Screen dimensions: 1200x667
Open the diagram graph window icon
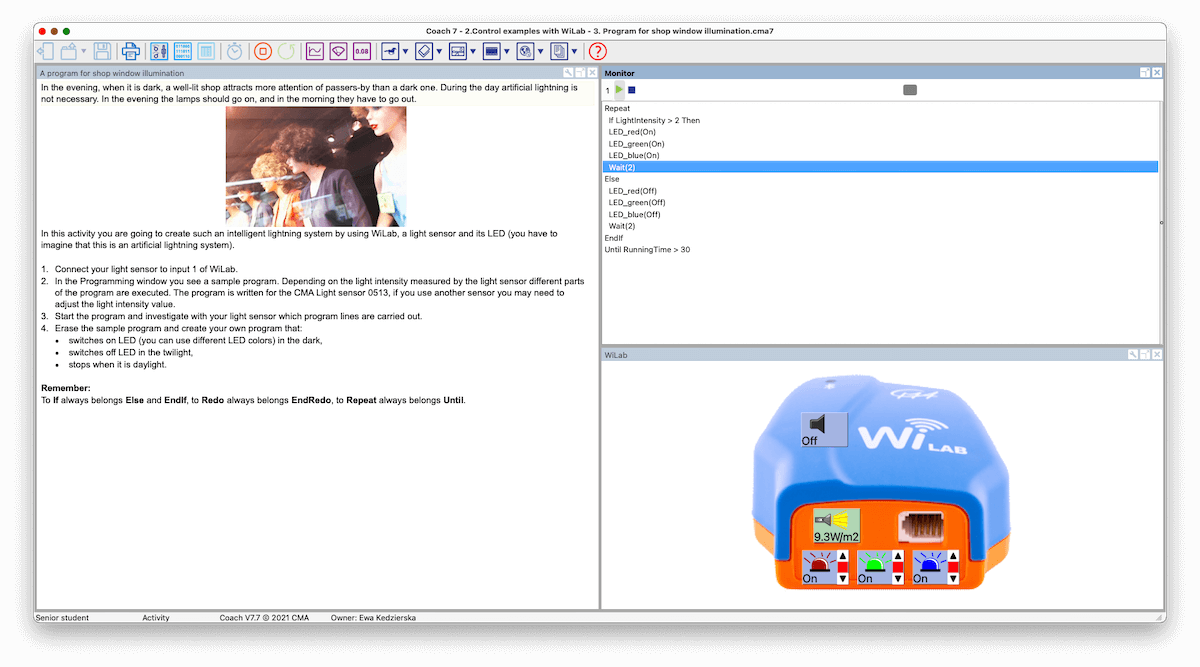point(315,51)
